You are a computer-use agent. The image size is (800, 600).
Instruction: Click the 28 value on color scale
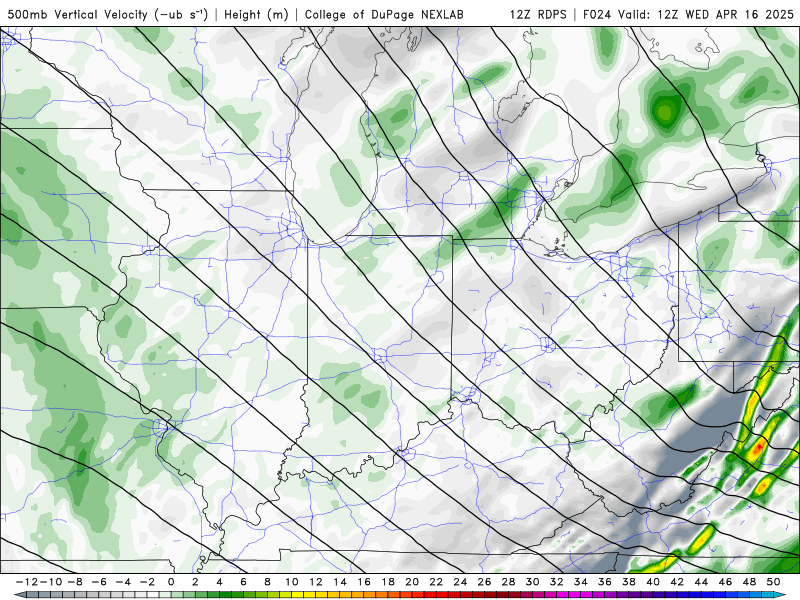point(508,582)
